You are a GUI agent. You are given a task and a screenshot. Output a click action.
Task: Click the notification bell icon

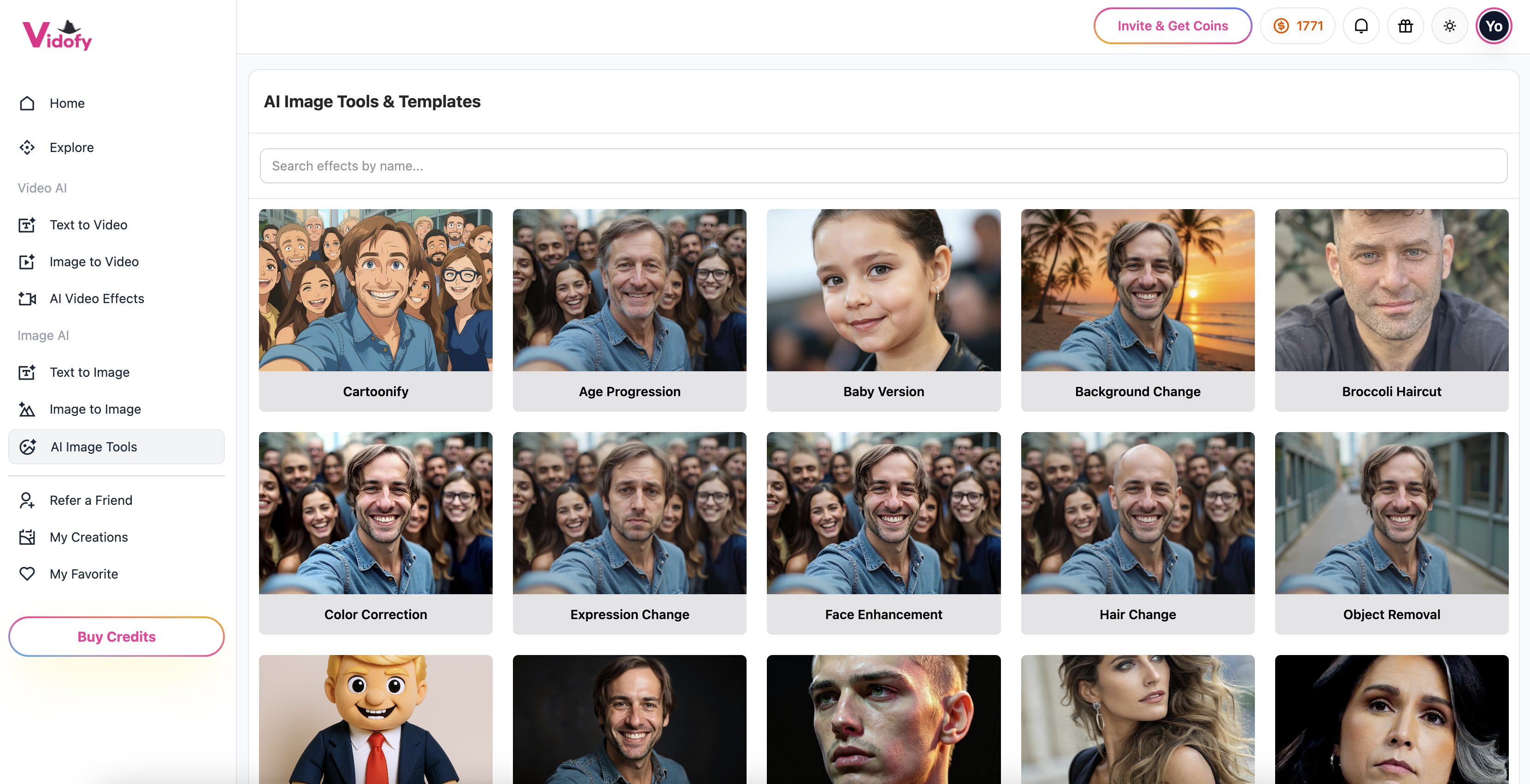(1361, 26)
